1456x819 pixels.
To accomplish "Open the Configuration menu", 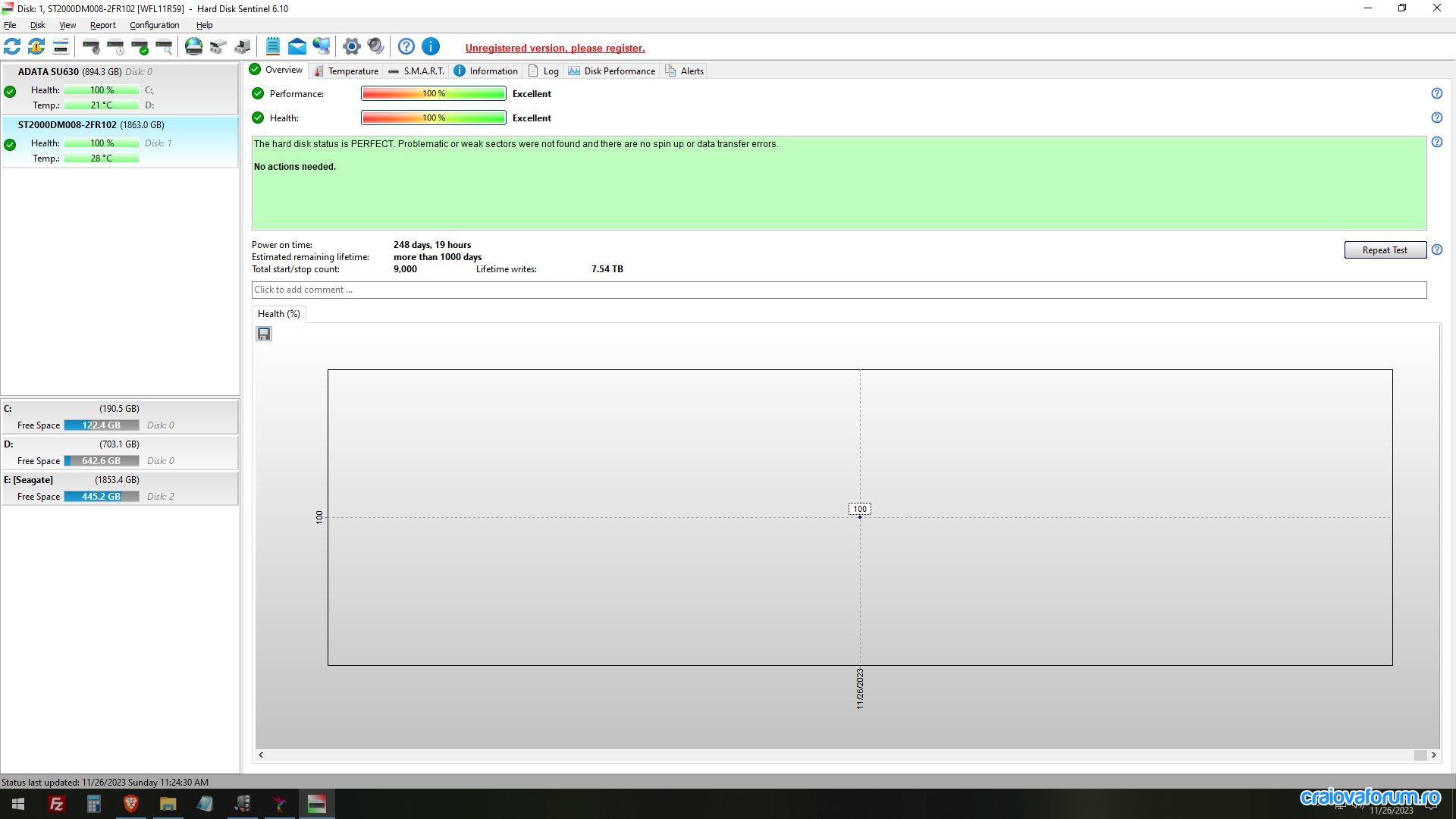I will coord(154,25).
